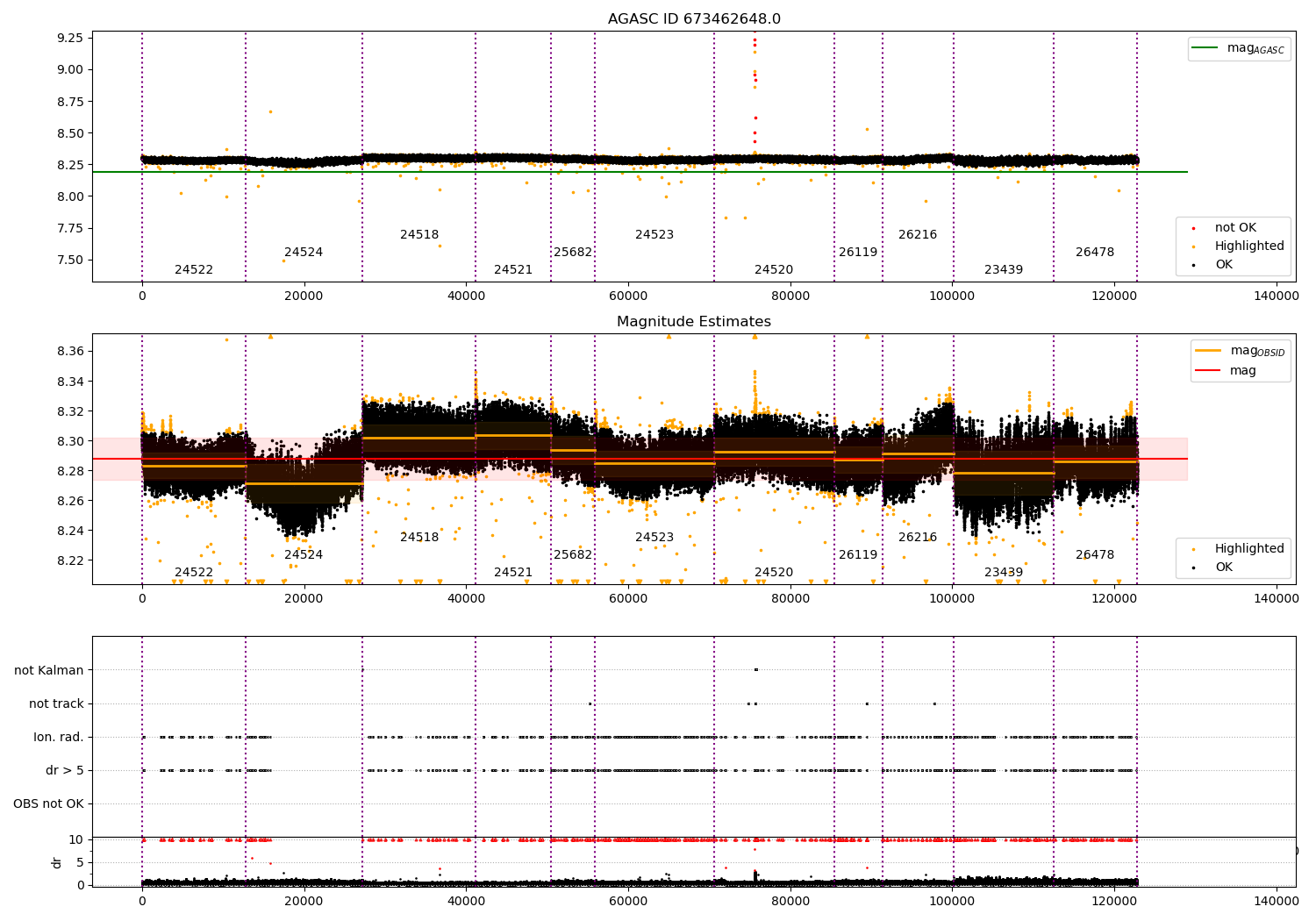The height and width of the screenshot is (921, 1316).
Task: Click 'OK' legend entry in middle plot
Action: [1212, 568]
